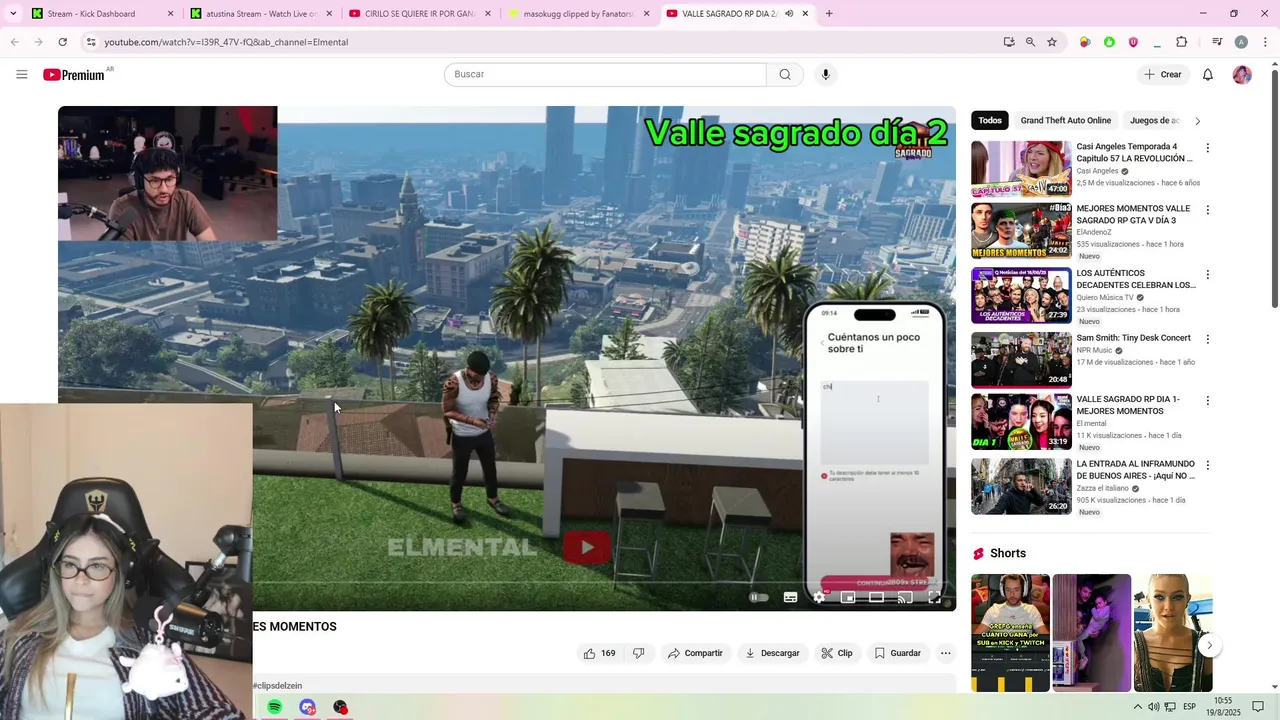Start voice search with microphone icon
This screenshot has width=1280, height=720.
(x=825, y=74)
